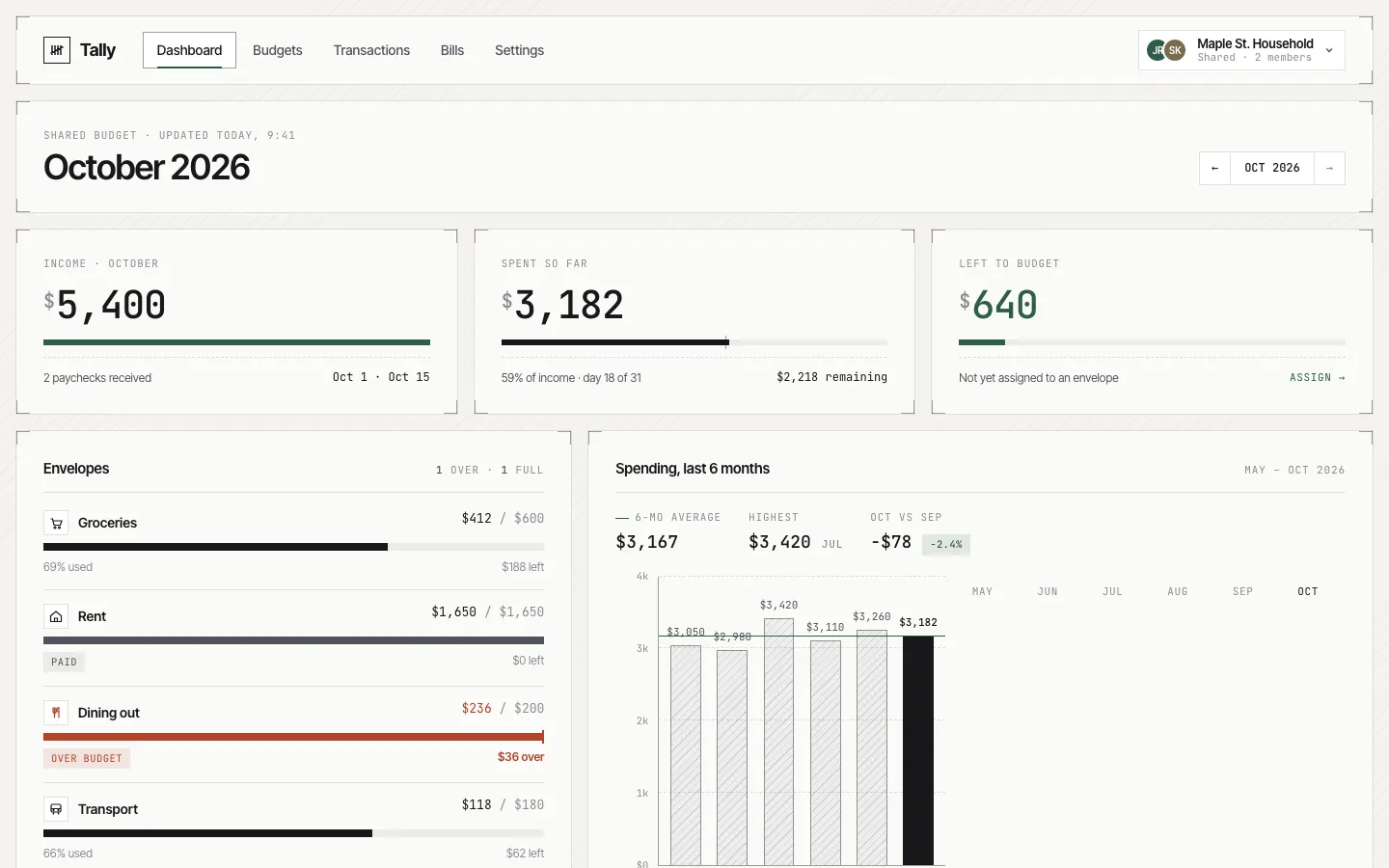Go to previous month with left arrow
Image resolution: width=1389 pixels, height=868 pixels.
click(1215, 168)
